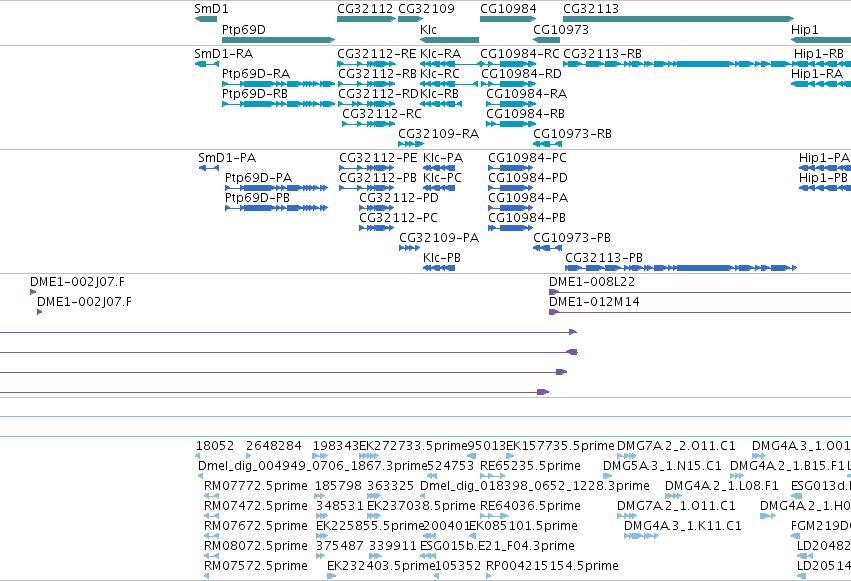This screenshot has width=851, height=581.
Task: Click transcript Klc-RC
Action: (x=440, y=74)
